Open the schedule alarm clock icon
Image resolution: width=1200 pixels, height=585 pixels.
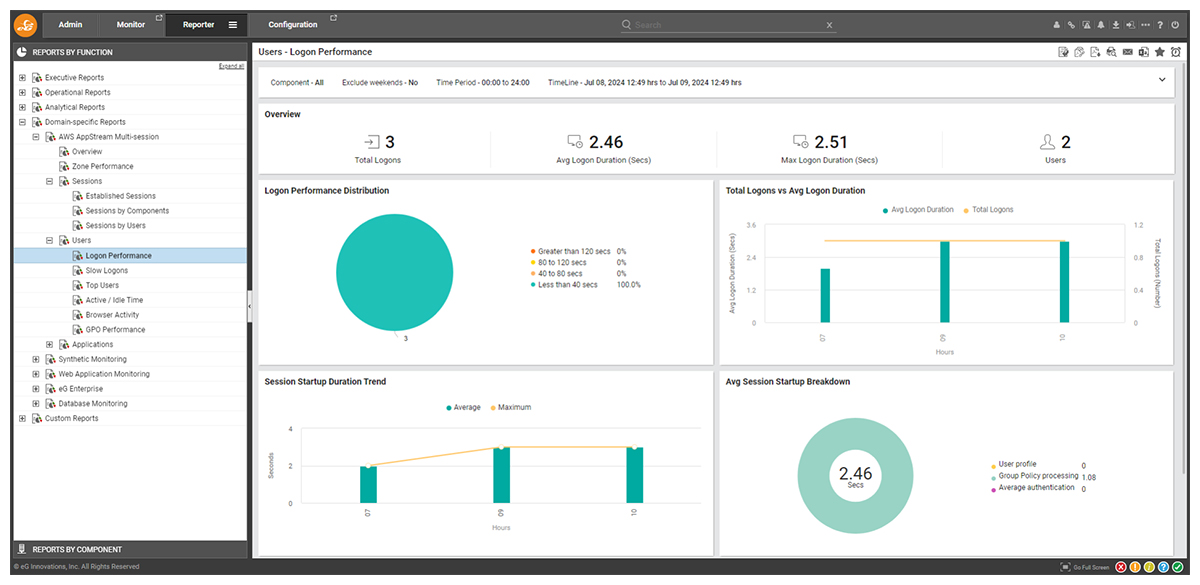pos(1175,52)
